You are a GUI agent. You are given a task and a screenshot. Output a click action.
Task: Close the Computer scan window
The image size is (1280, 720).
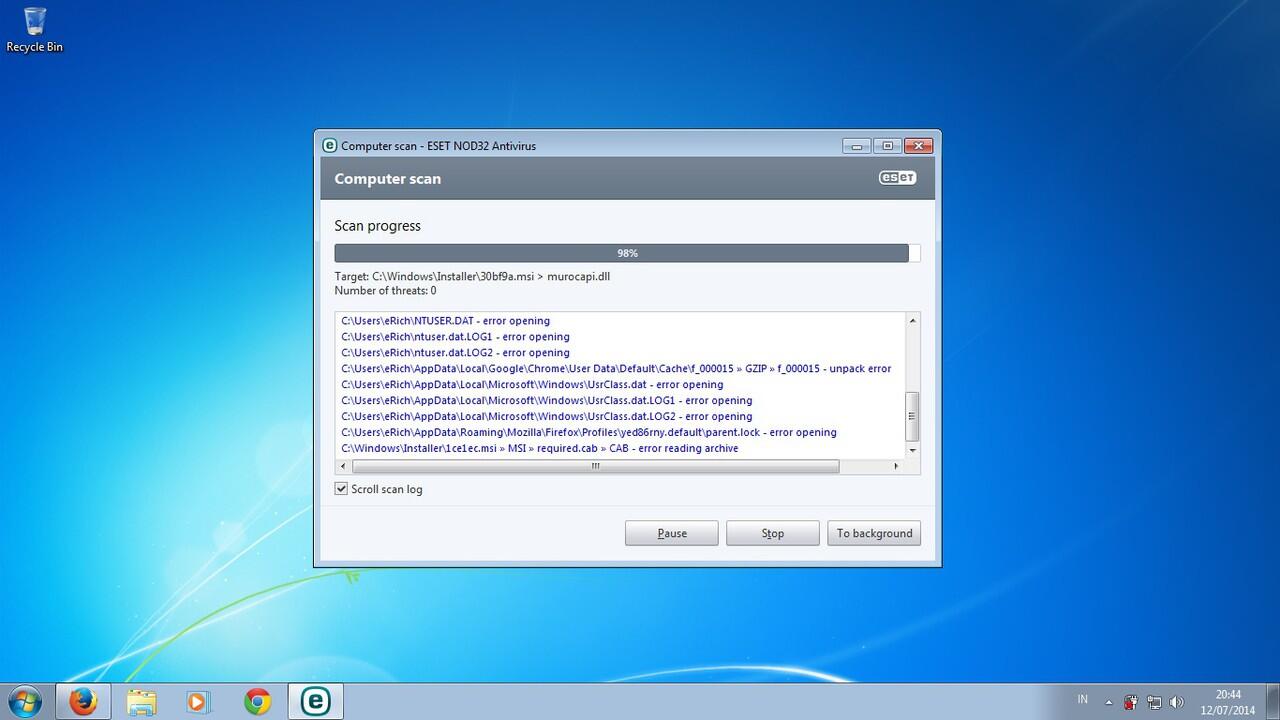pyautogui.click(x=918, y=146)
